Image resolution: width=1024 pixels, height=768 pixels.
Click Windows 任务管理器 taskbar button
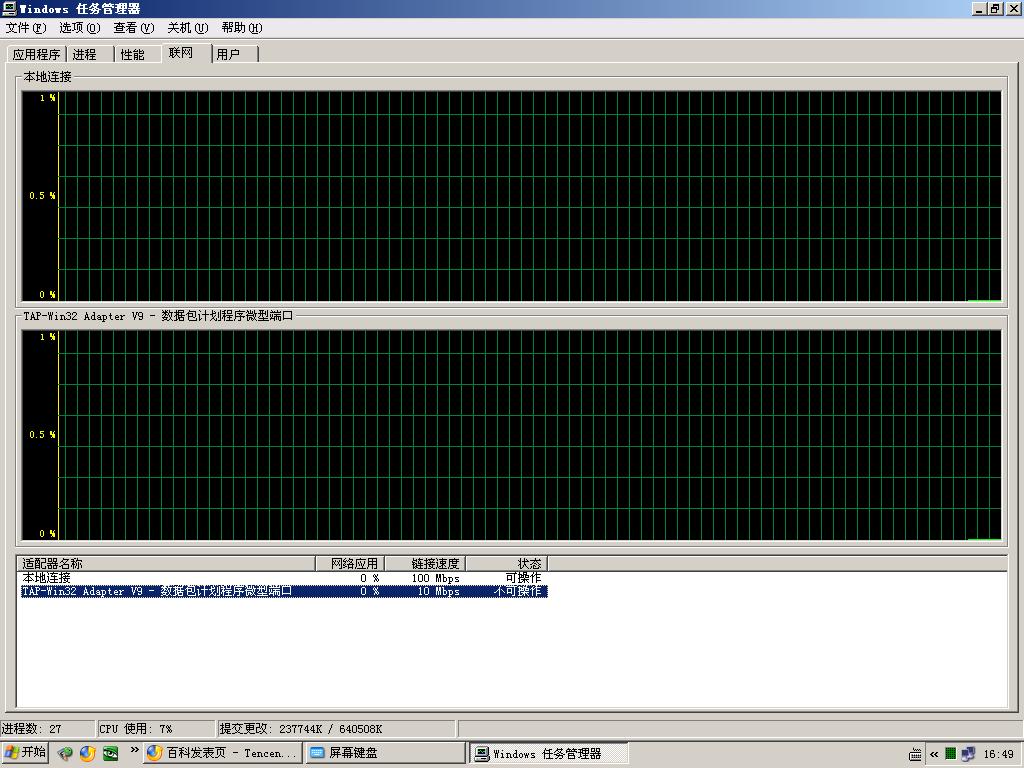click(549, 754)
